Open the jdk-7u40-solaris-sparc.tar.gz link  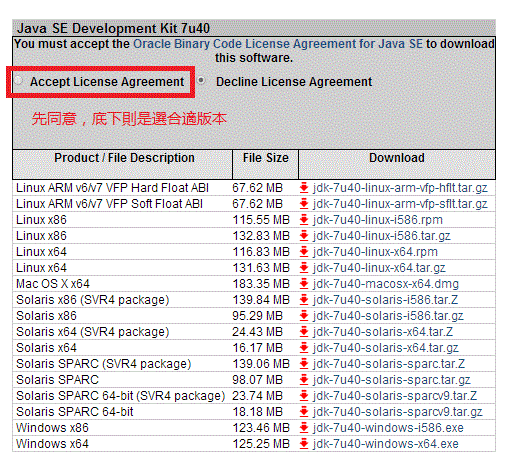pyautogui.click(x=392, y=380)
